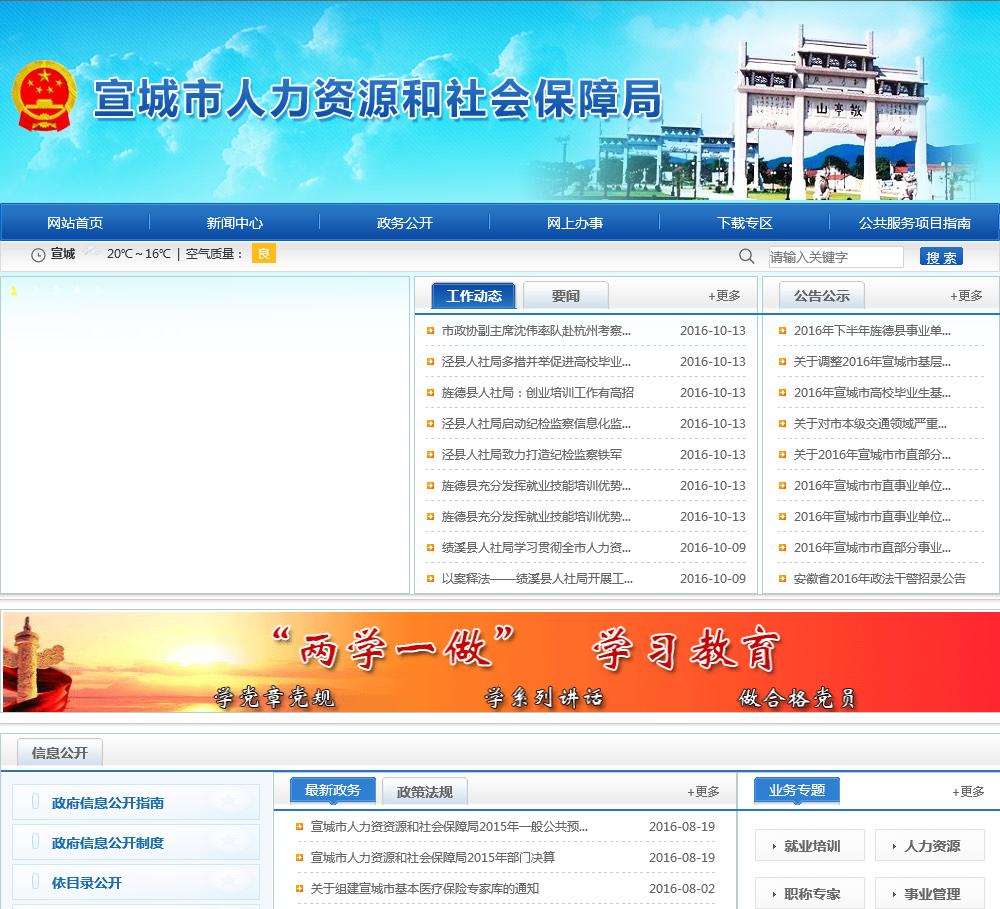1000x909 pixels.
Task: Click +更多 in the 公告公示 panel
Action: point(967,296)
